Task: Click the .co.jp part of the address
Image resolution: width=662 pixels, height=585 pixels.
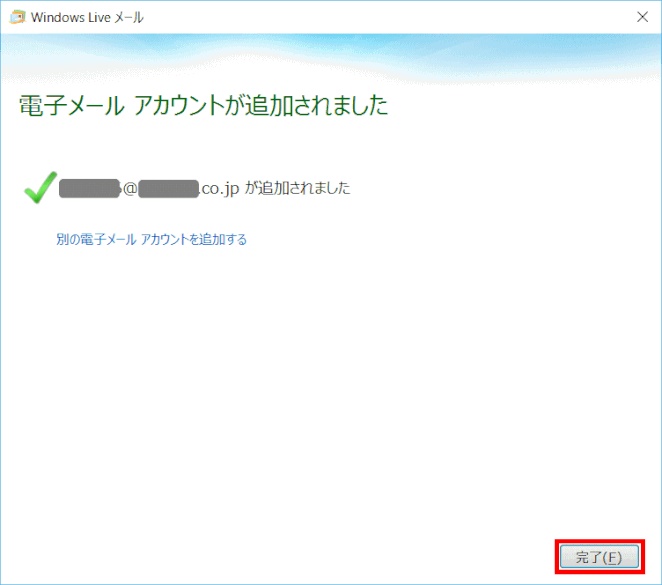Action: pos(220,189)
